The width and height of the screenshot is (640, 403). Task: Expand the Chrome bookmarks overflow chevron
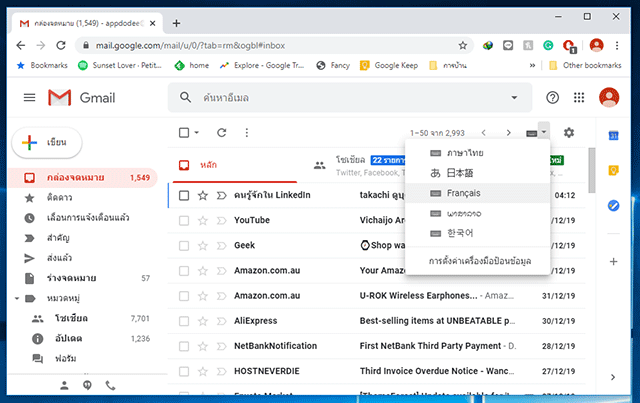532,65
